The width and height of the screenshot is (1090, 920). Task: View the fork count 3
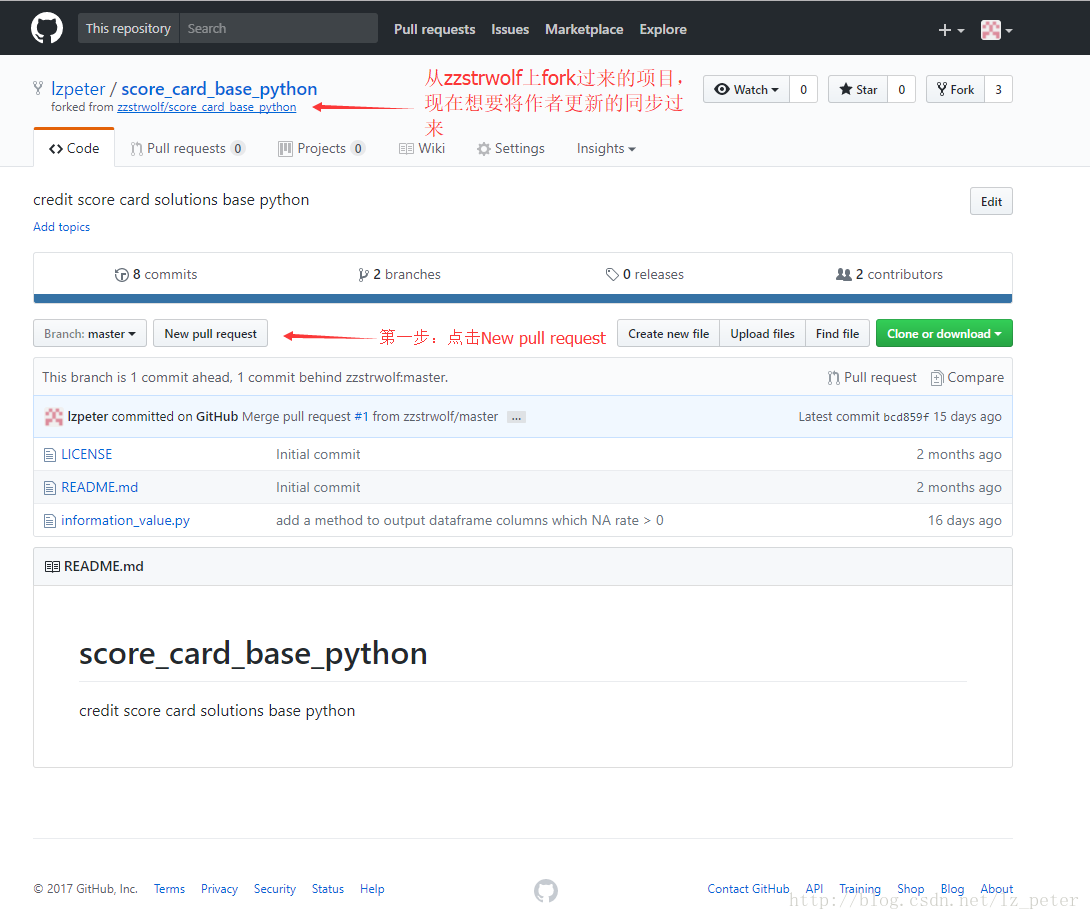(998, 89)
